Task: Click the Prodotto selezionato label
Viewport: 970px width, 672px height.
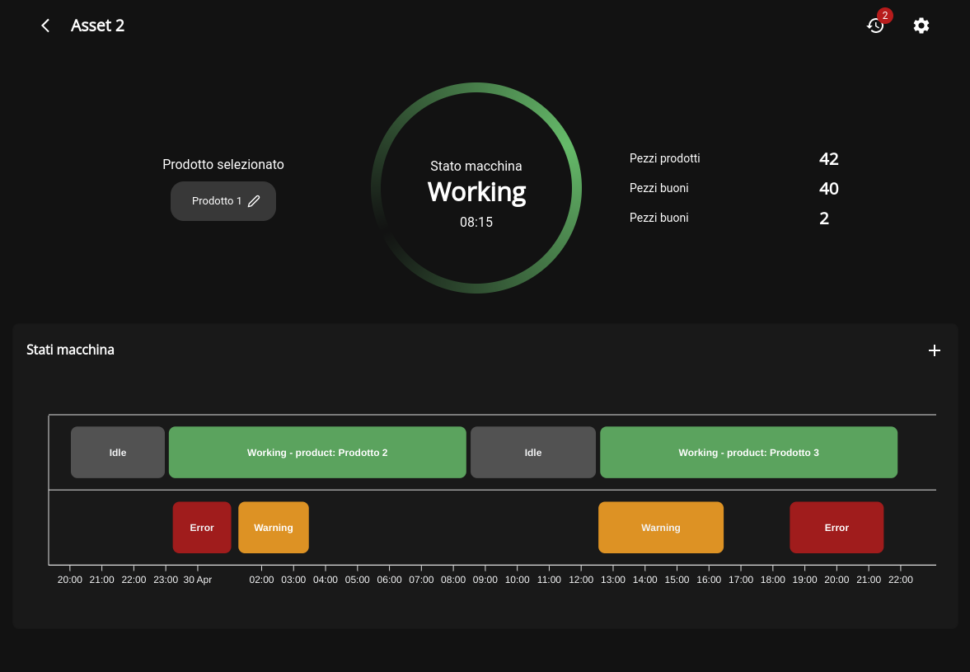Action: 223,165
